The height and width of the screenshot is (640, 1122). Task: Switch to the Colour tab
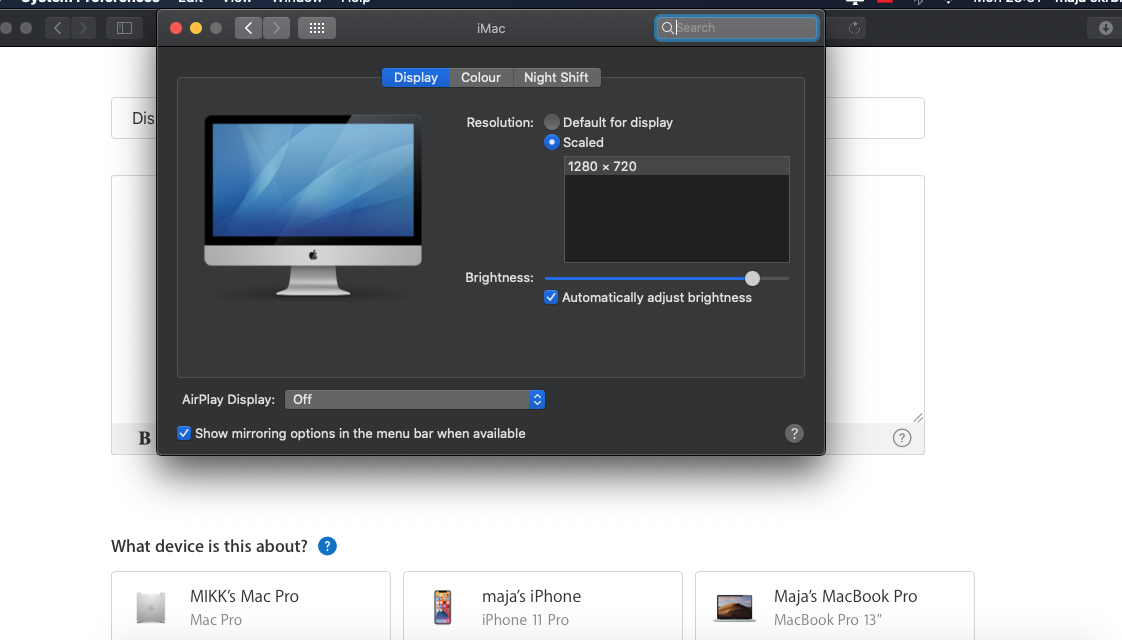[481, 77]
